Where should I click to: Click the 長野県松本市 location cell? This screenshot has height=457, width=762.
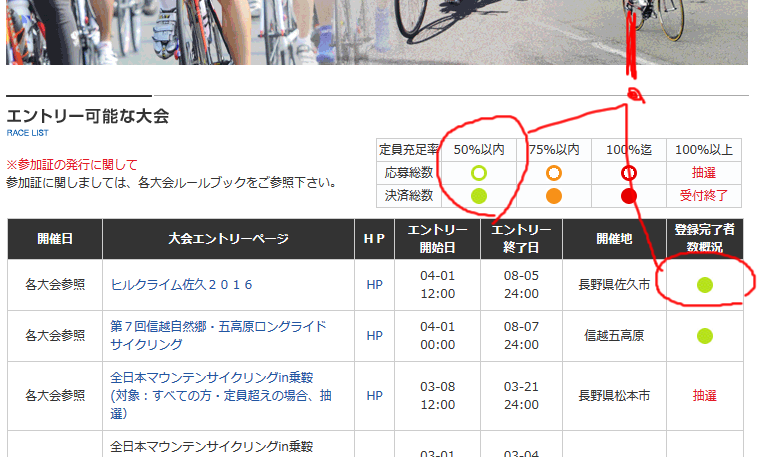[614, 396]
